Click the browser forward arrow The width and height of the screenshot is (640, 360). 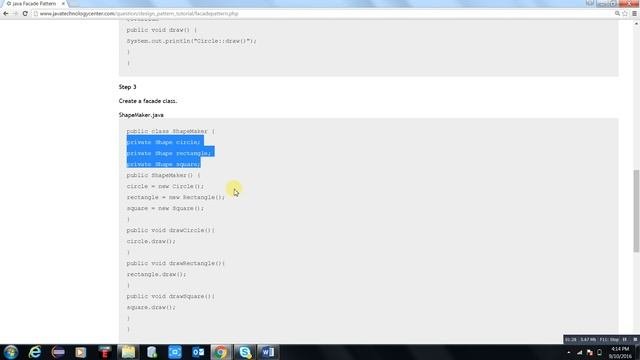(15, 13)
